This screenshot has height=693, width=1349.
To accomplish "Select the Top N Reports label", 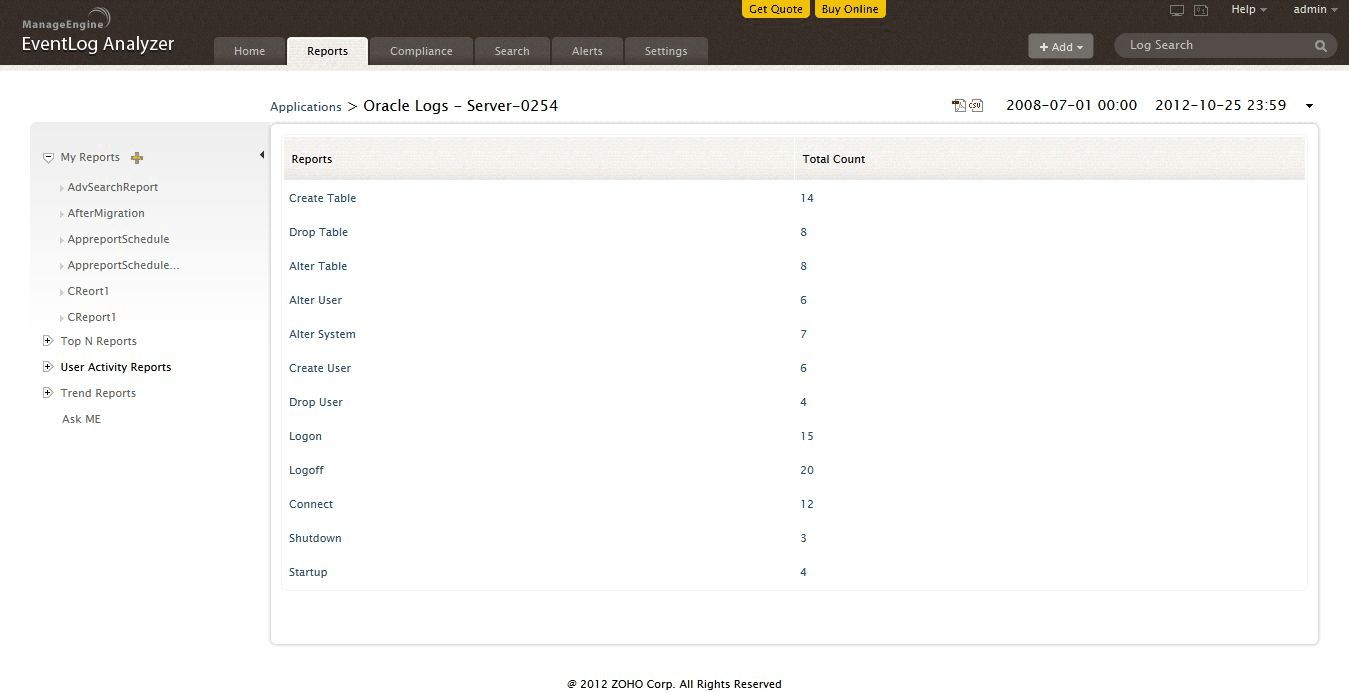I will (x=98, y=341).
